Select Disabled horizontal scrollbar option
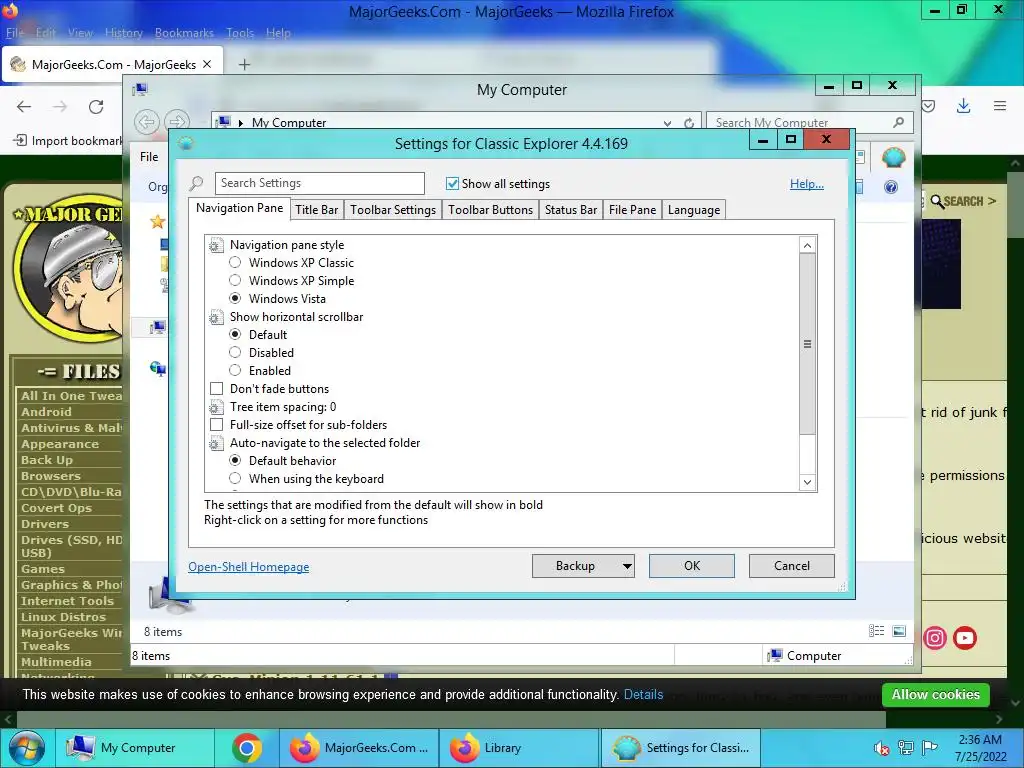 [x=235, y=353]
